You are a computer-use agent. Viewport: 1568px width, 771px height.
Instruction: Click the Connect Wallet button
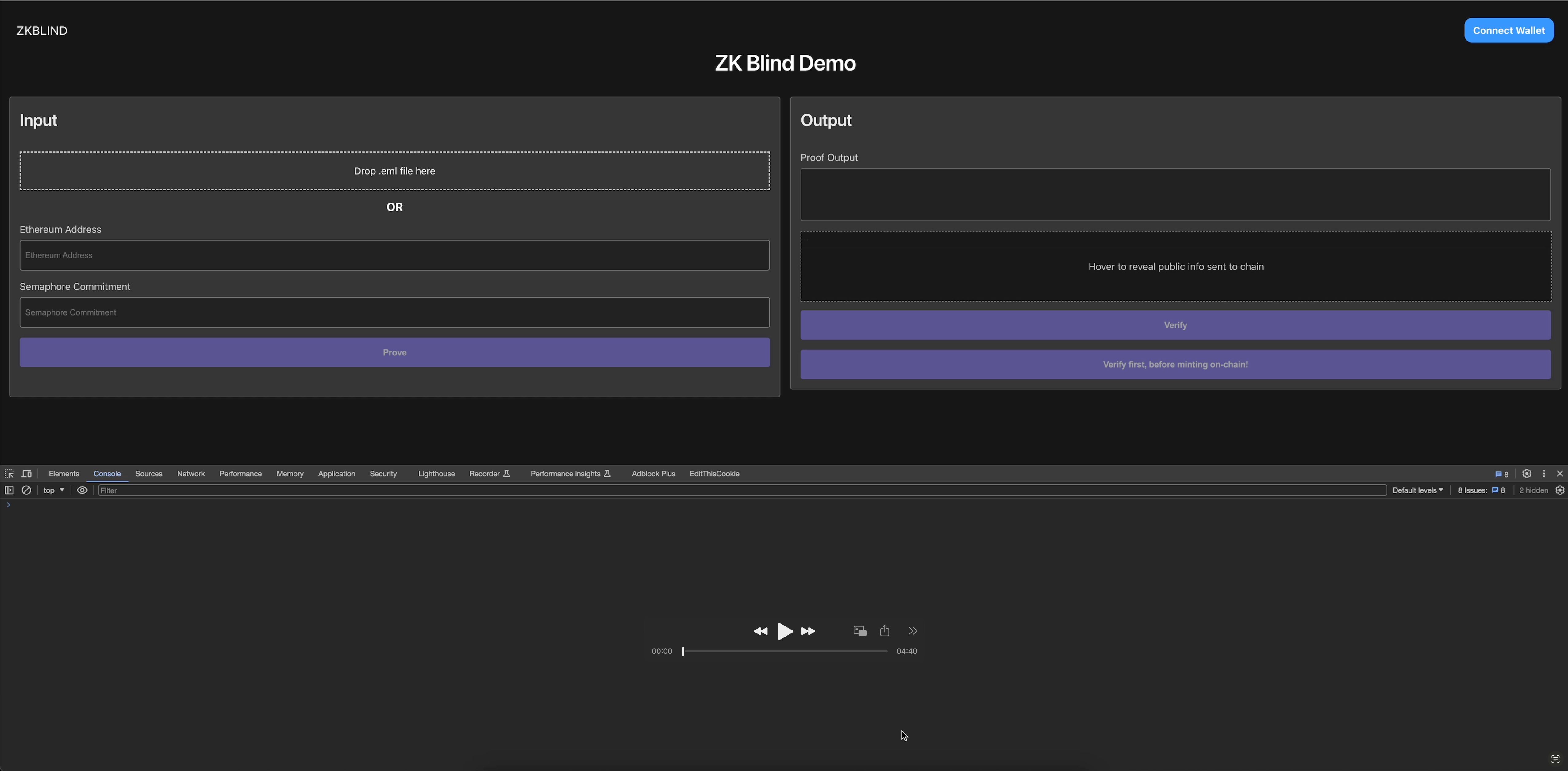[x=1508, y=30]
